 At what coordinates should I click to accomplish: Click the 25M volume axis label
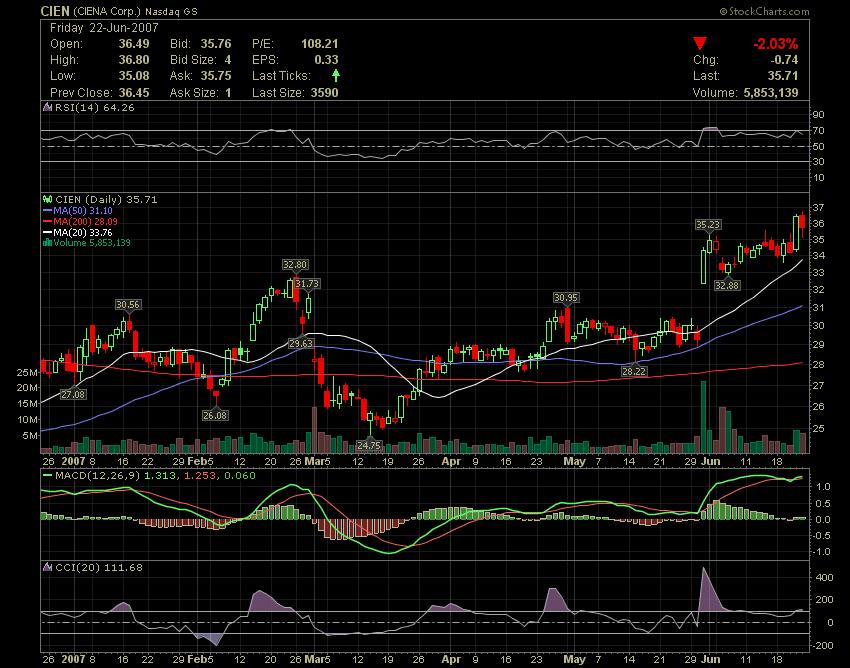tap(27, 372)
